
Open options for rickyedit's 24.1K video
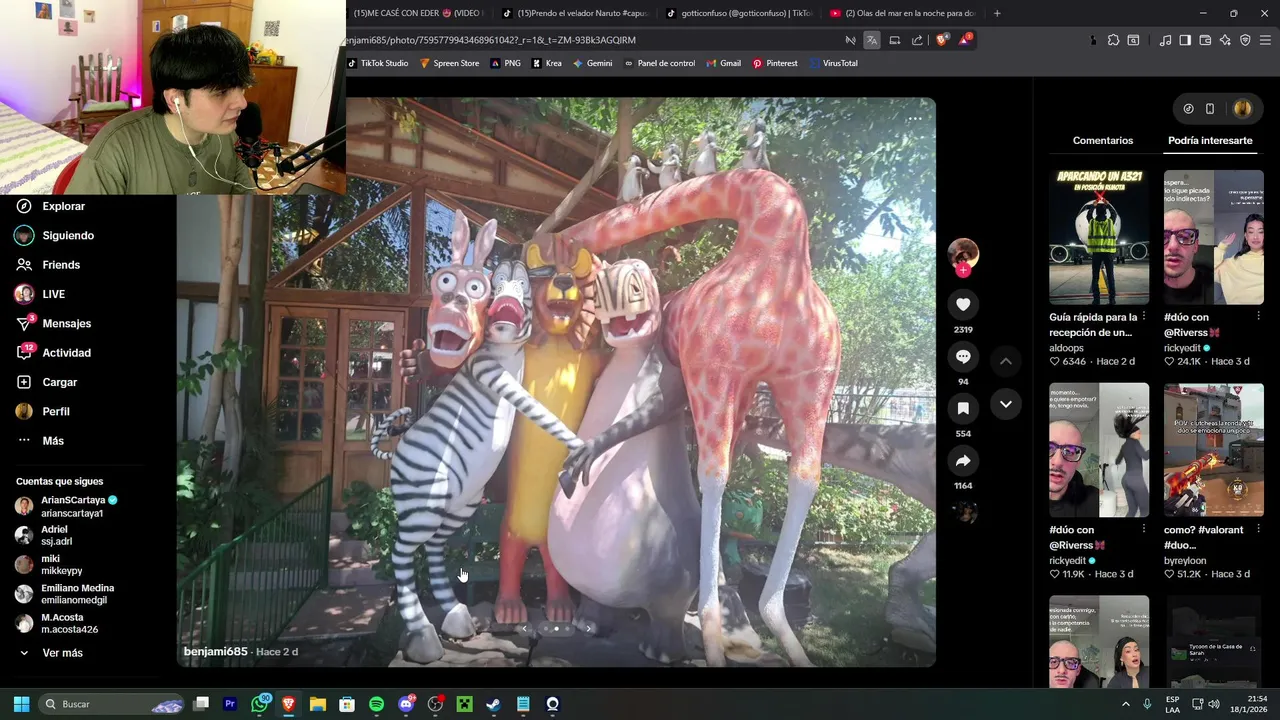coord(1259,316)
